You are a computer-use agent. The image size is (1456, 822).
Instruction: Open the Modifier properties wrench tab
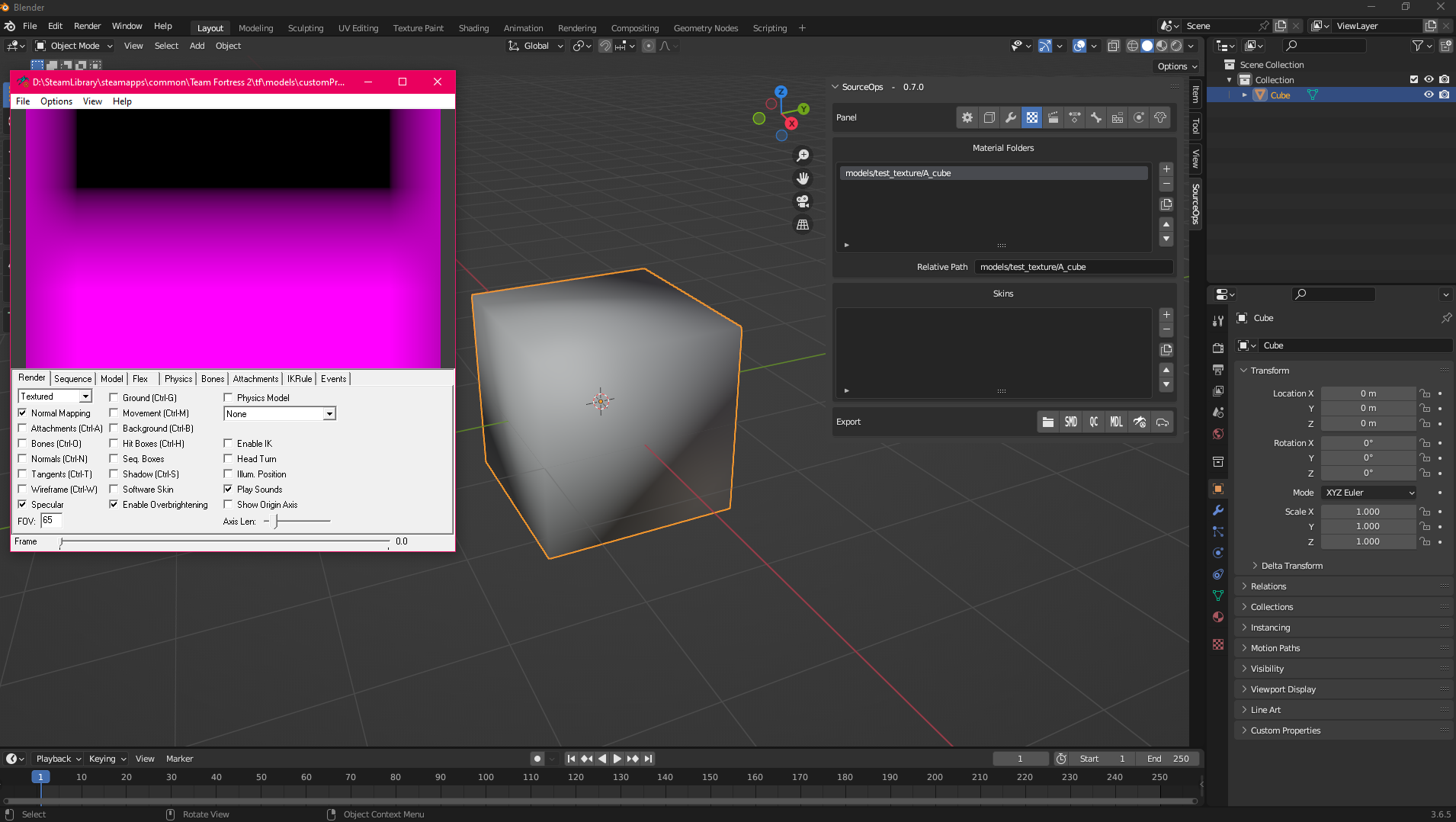coord(1218,510)
